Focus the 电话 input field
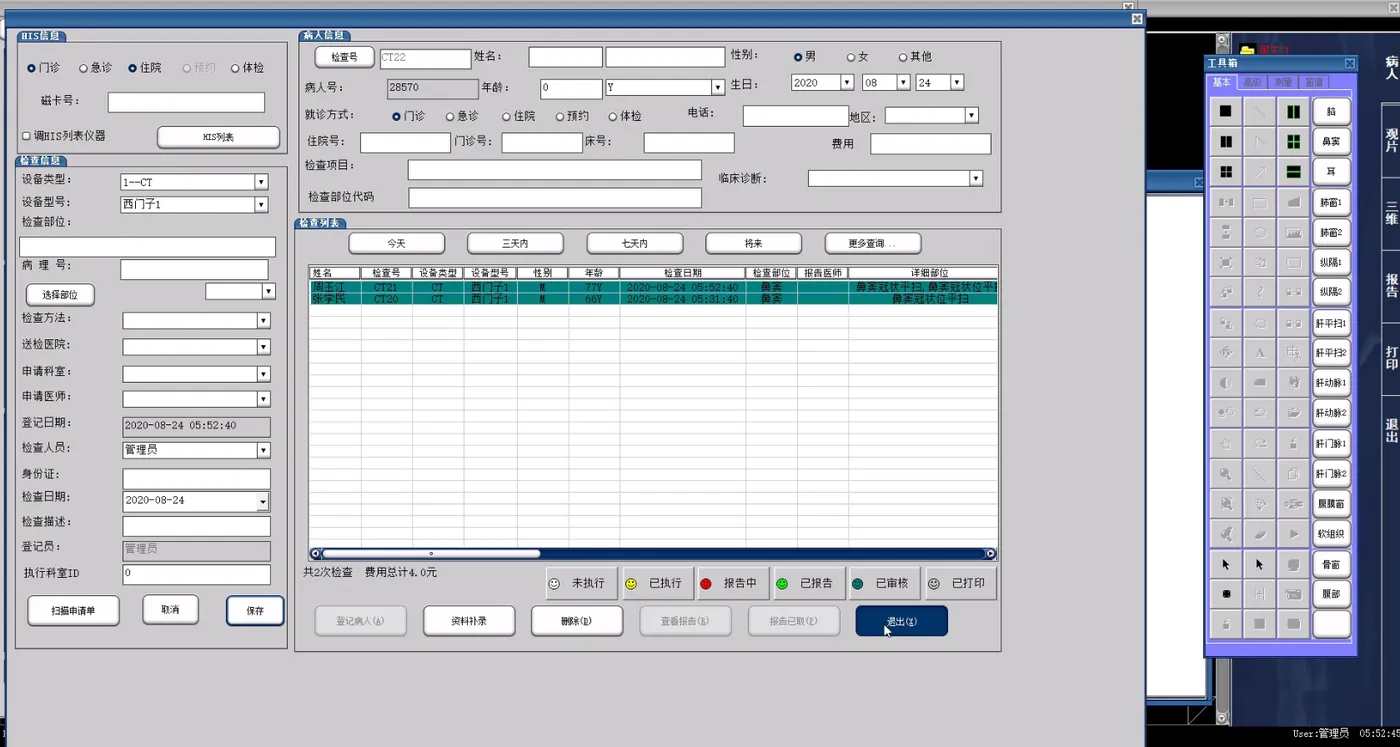This screenshot has height=747, width=1400. (x=795, y=116)
